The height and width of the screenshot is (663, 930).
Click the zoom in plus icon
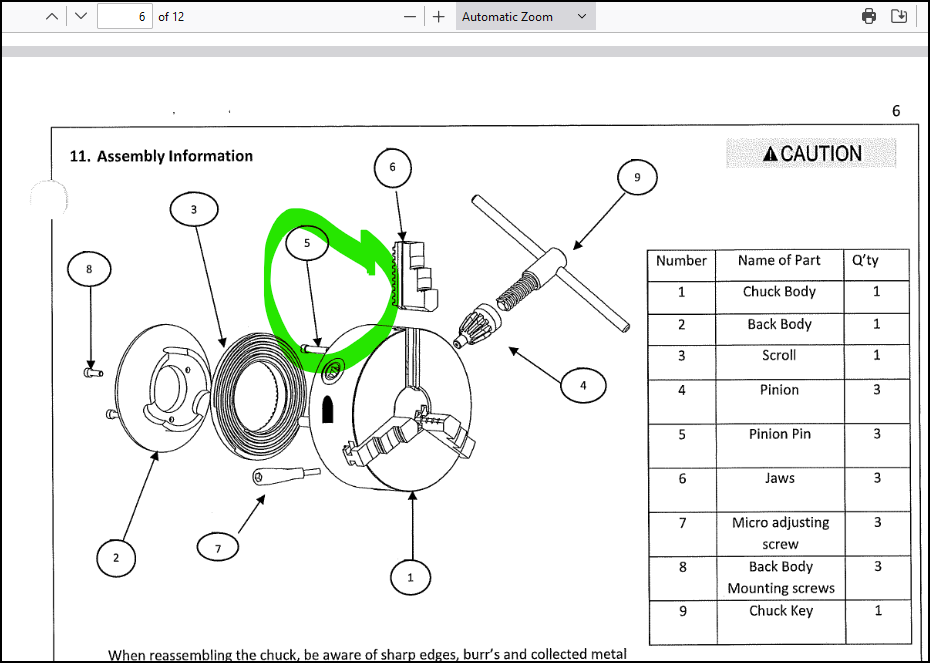tap(438, 16)
